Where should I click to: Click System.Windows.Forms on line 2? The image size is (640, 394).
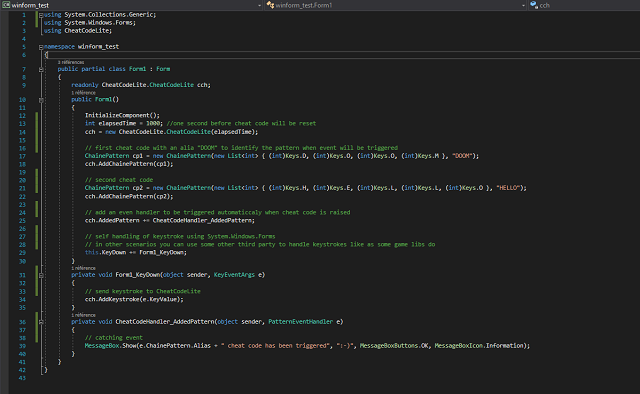(98, 23)
